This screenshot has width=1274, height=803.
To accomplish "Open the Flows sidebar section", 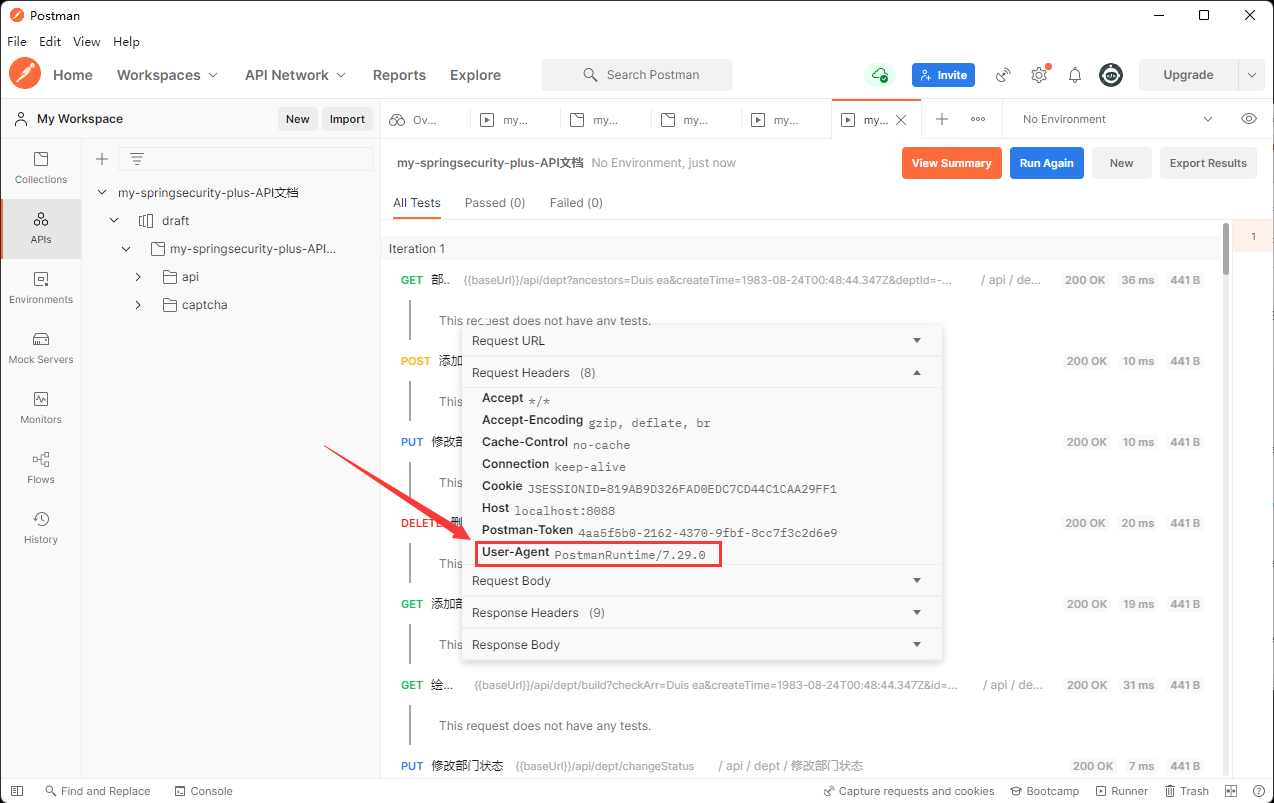I will [41, 468].
